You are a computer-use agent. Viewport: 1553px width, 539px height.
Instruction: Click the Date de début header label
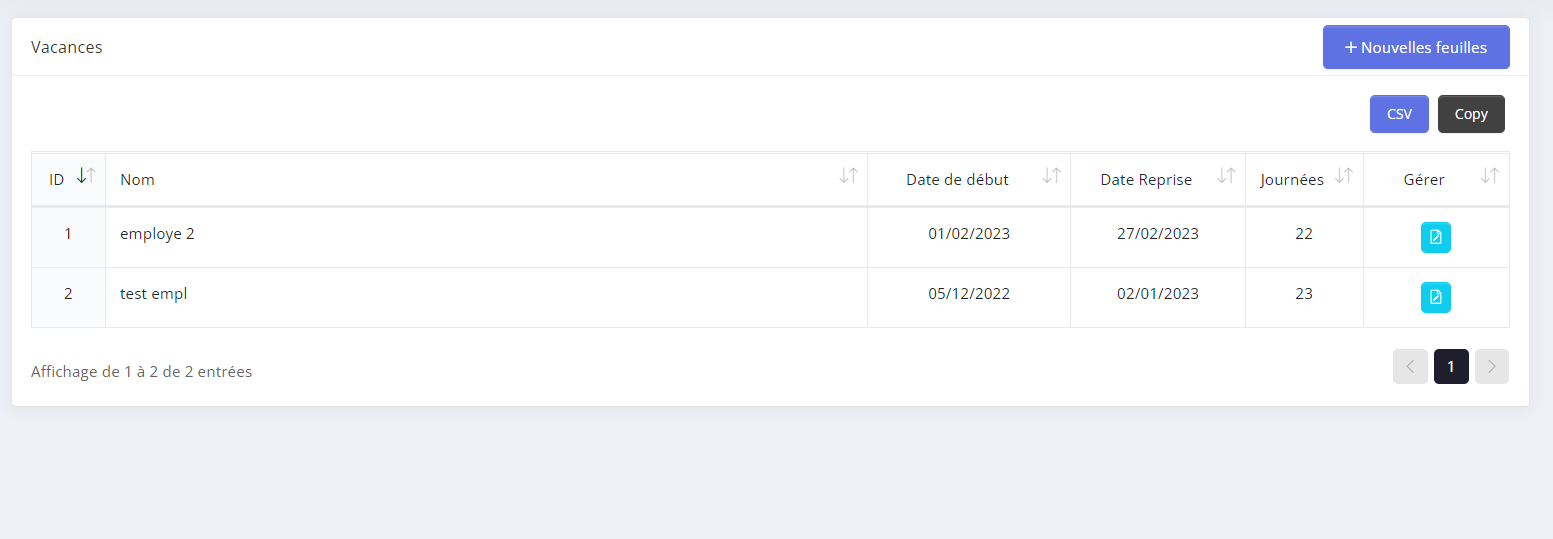pos(957,180)
